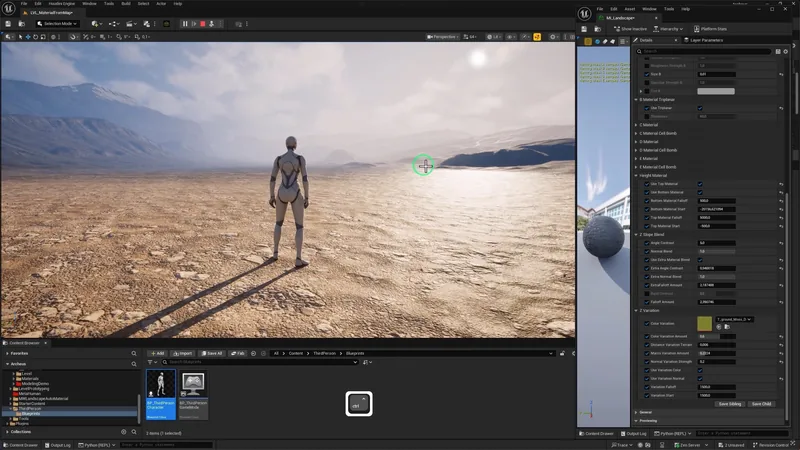The width and height of the screenshot is (800, 450).
Task: Disable the Falloff Amount override checkbox
Action: click(647, 302)
